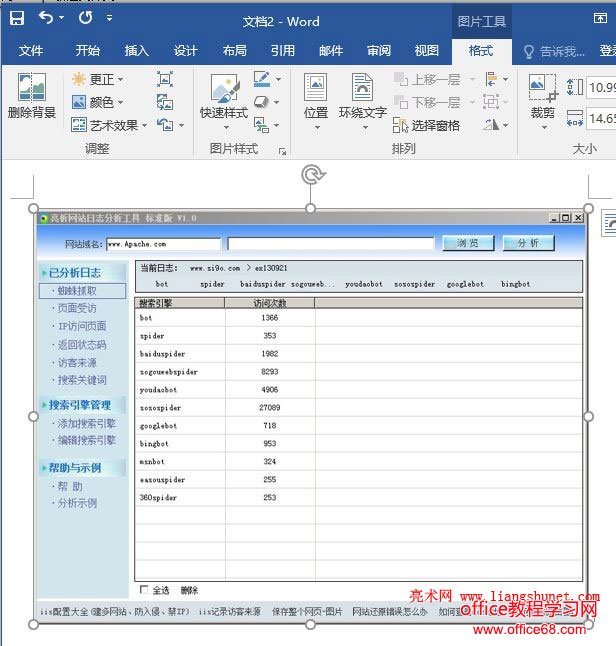Open the Undo history dropdown arrow
The width and height of the screenshot is (616, 646).
pos(61,18)
